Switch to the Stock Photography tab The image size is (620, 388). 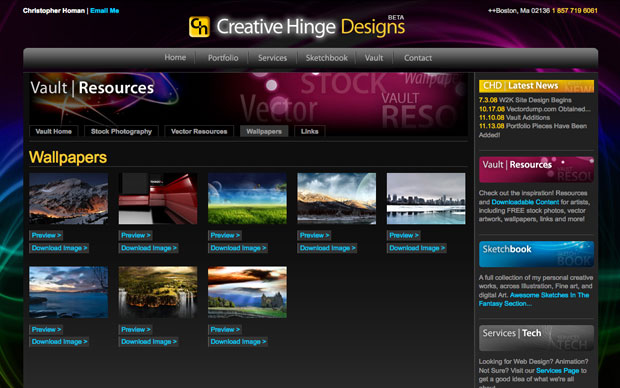(121, 131)
